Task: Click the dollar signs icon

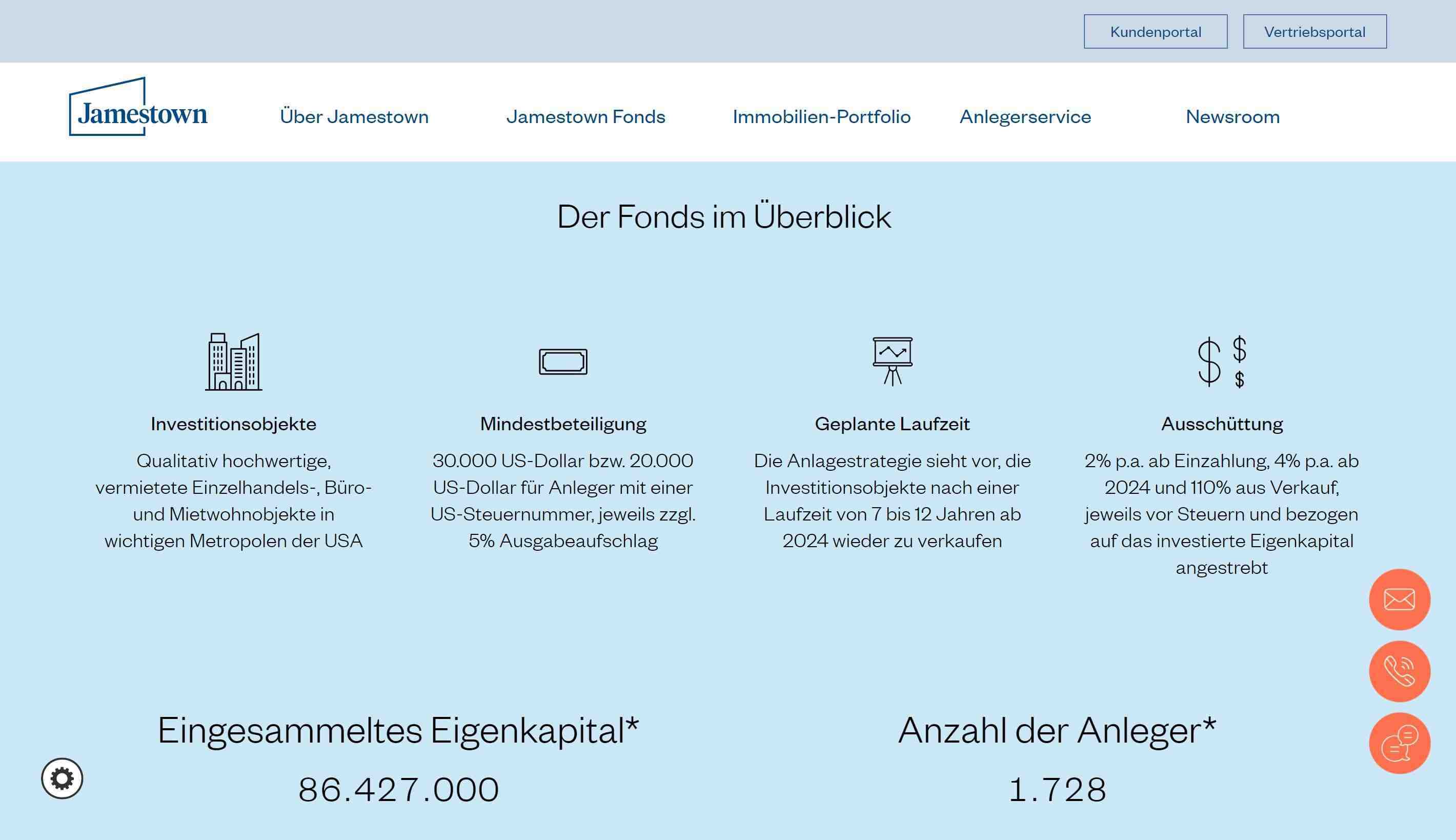Action: [x=1221, y=362]
